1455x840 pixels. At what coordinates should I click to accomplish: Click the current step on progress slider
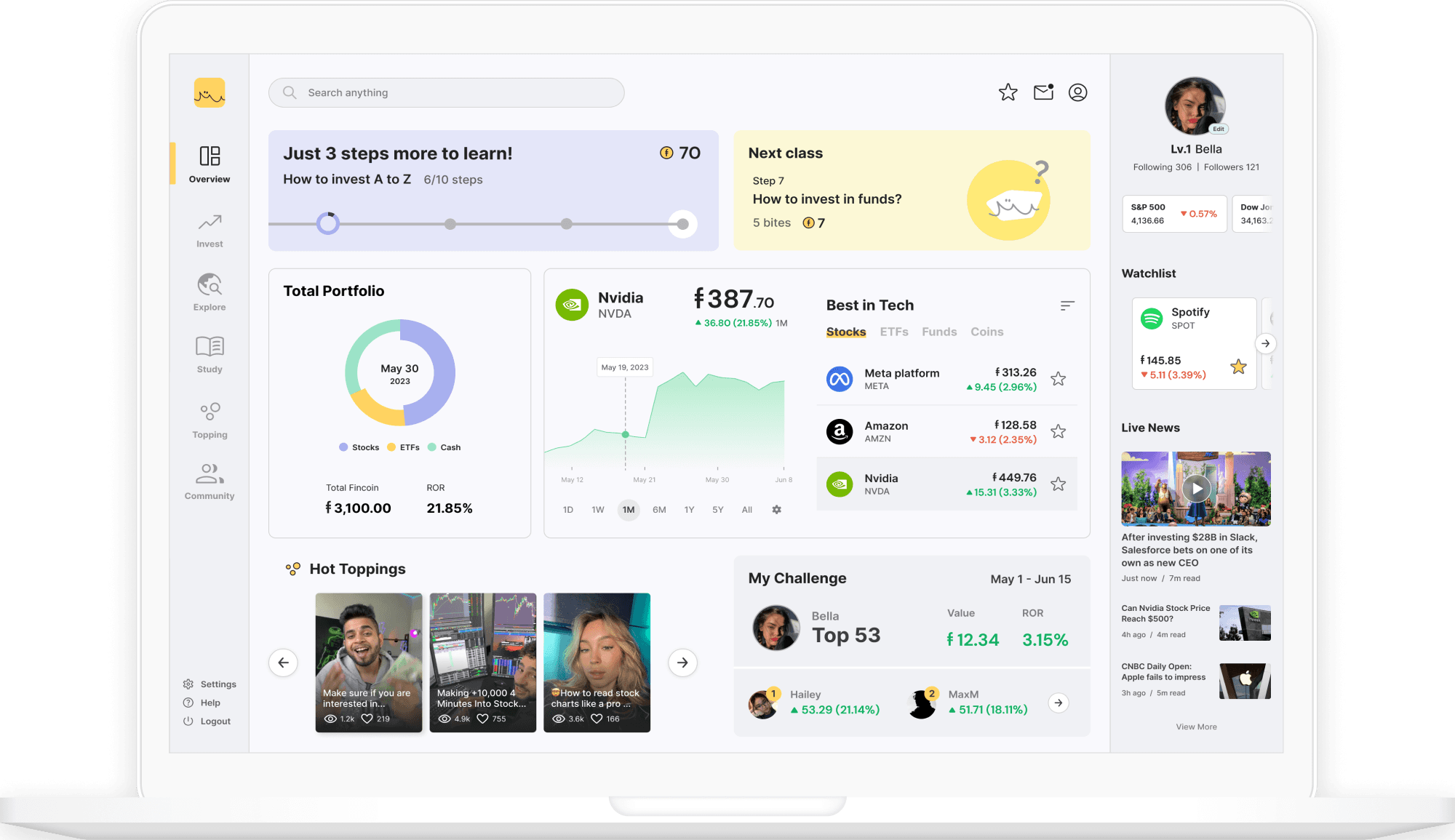point(328,223)
